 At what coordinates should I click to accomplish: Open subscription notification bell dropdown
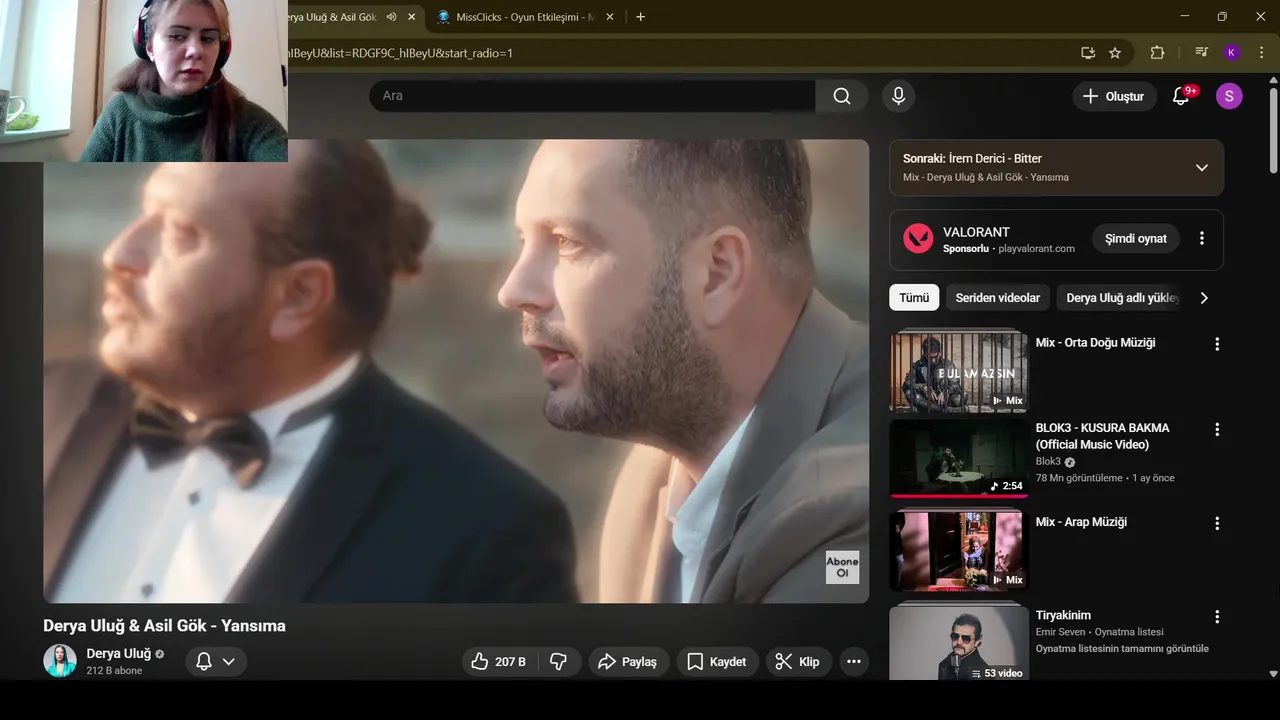216,662
